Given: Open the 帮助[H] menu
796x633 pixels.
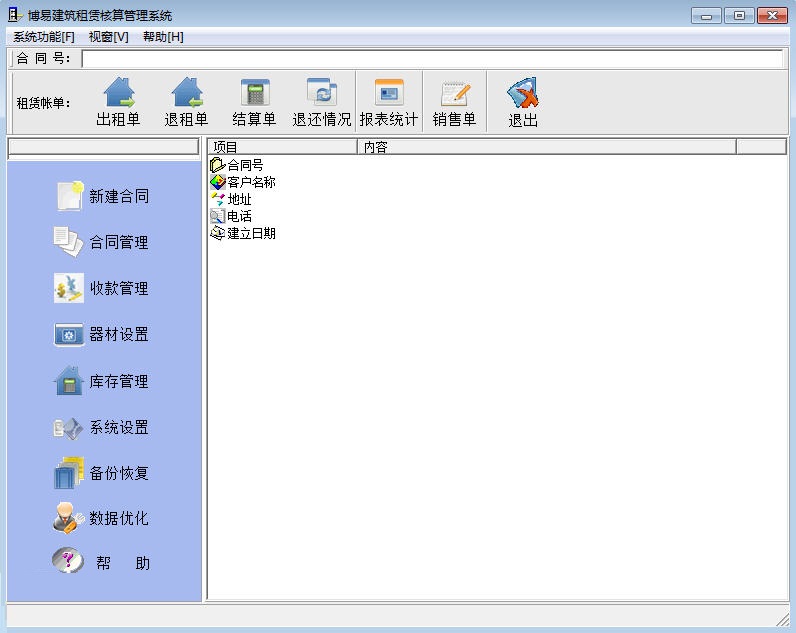Looking at the screenshot, I should [163, 37].
